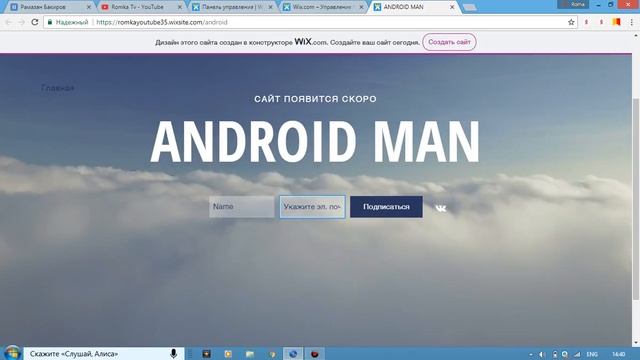Click the Alice microphone icon in taskbar
This screenshot has width=640, height=360.
tap(173, 353)
